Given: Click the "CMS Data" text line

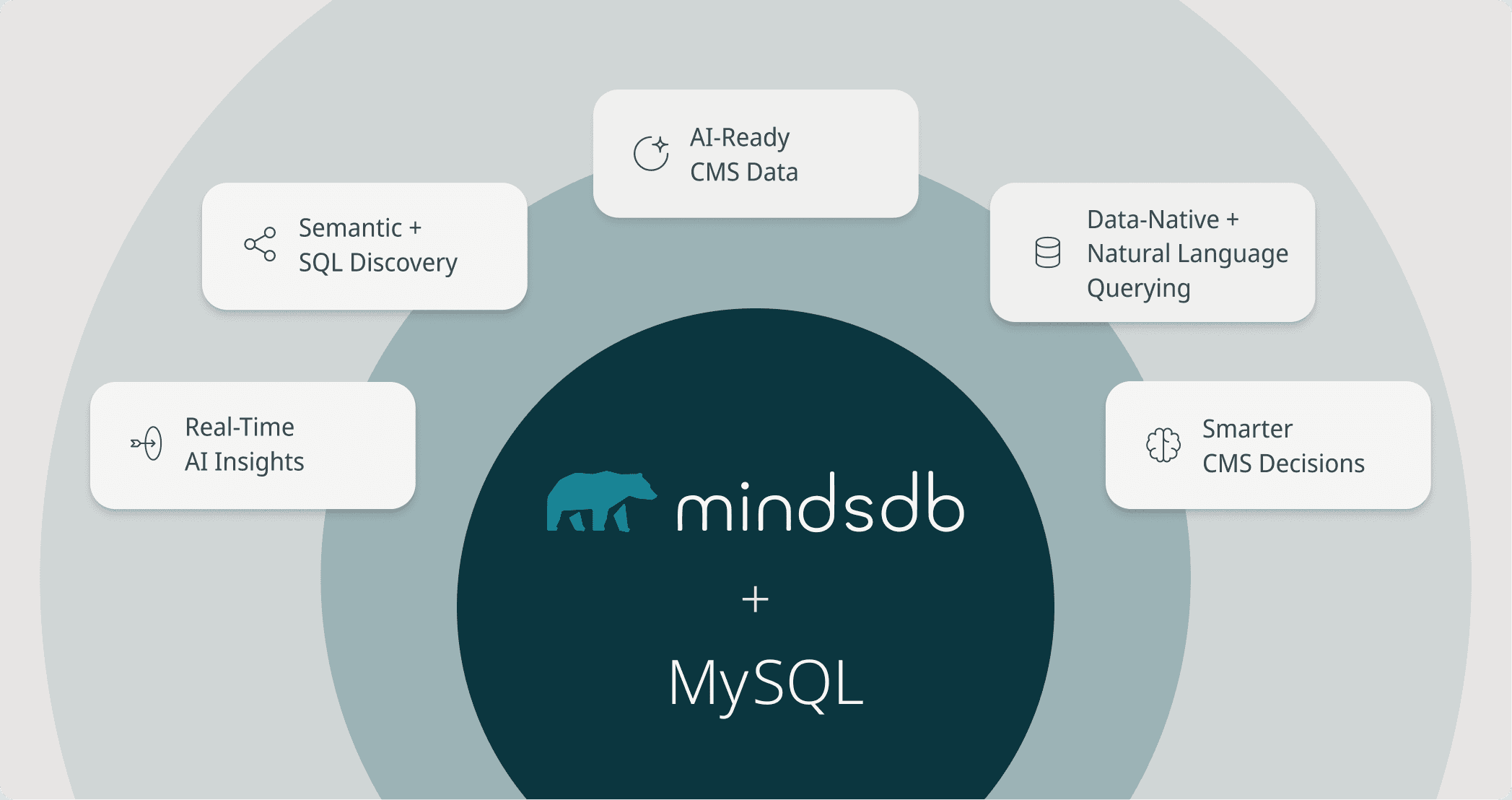Looking at the screenshot, I should point(743,173).
